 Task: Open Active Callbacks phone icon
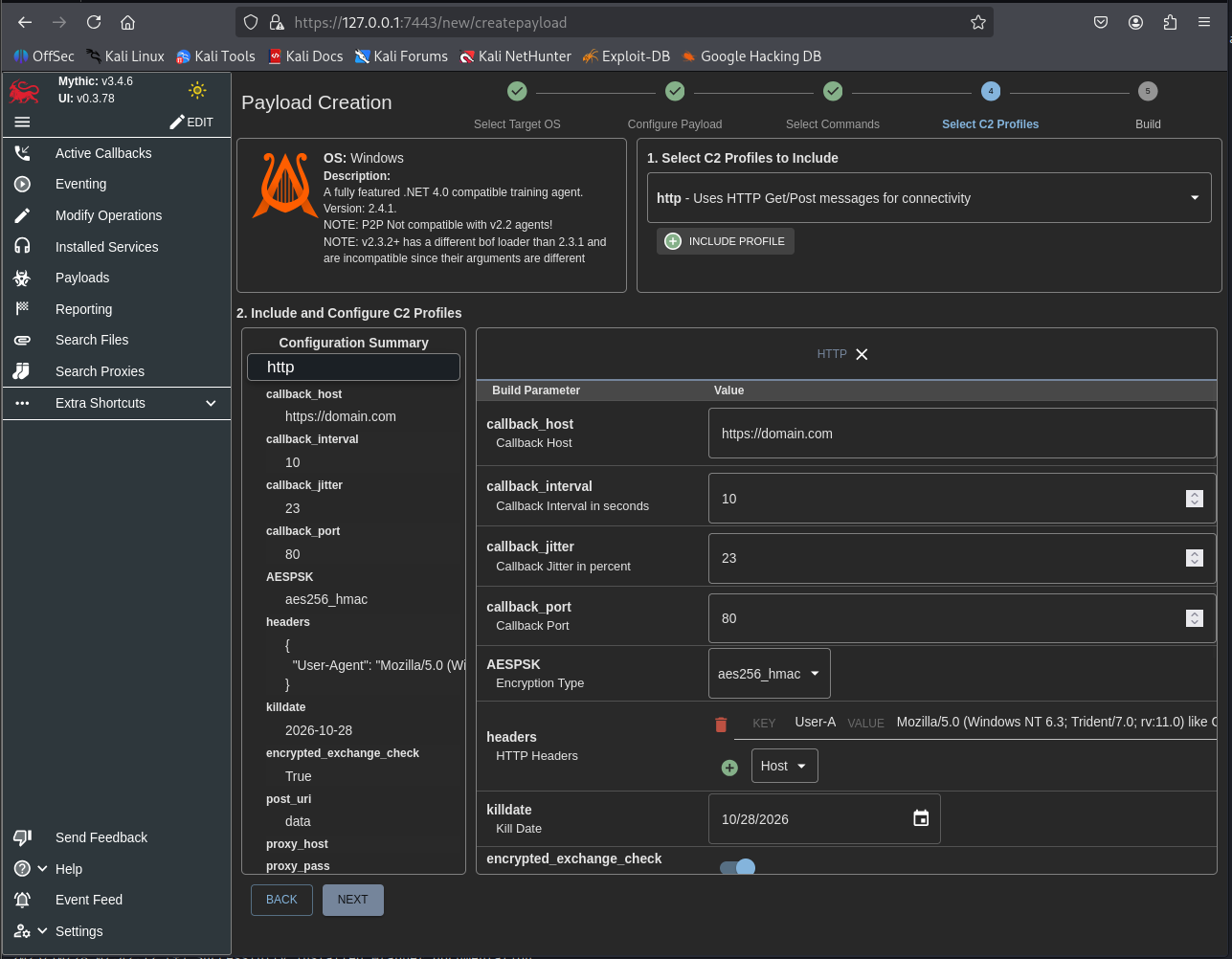click(x=23, y=153)
